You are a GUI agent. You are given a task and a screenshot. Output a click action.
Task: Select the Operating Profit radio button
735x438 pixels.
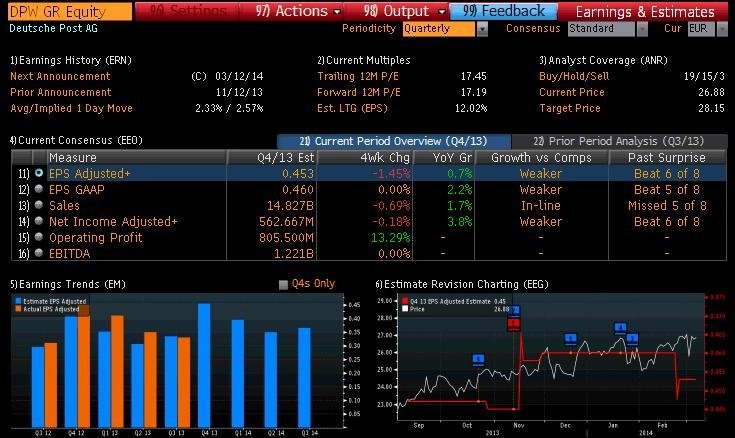[39, 237]
